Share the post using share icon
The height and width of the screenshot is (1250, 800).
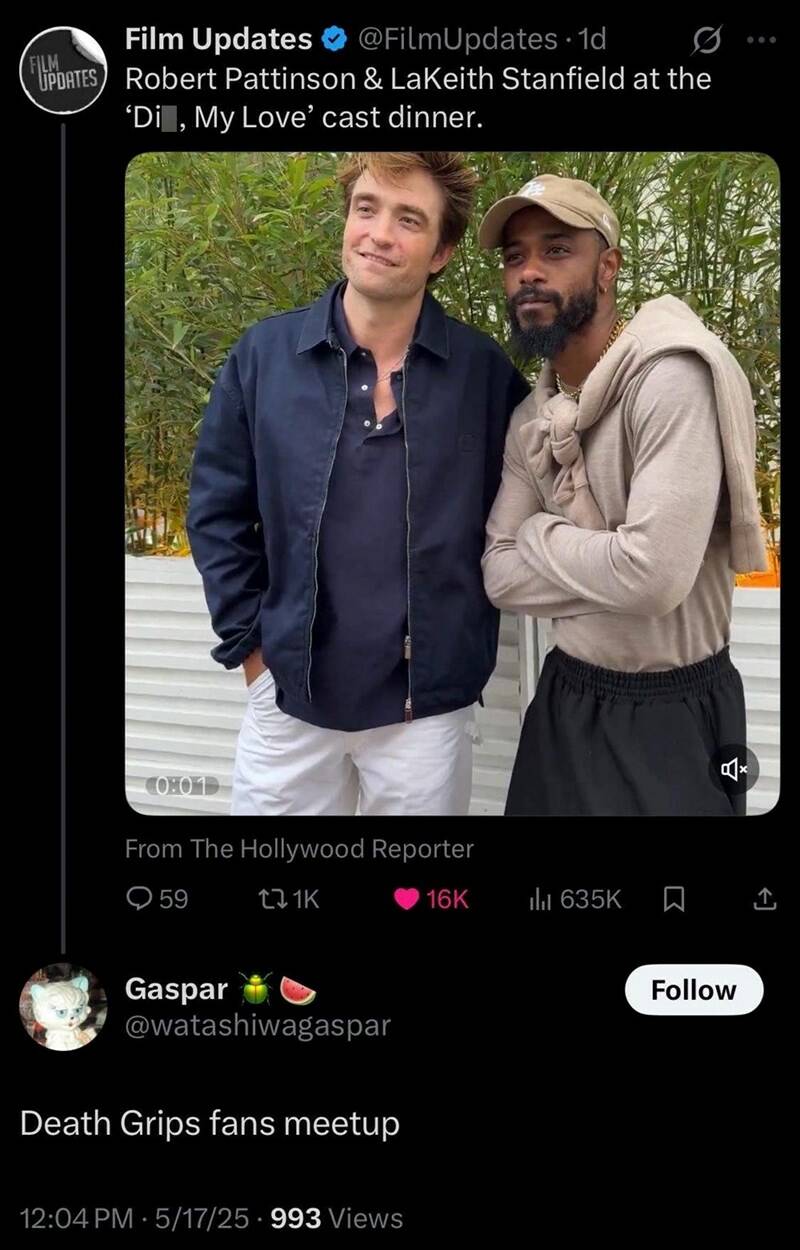(764, 899)
